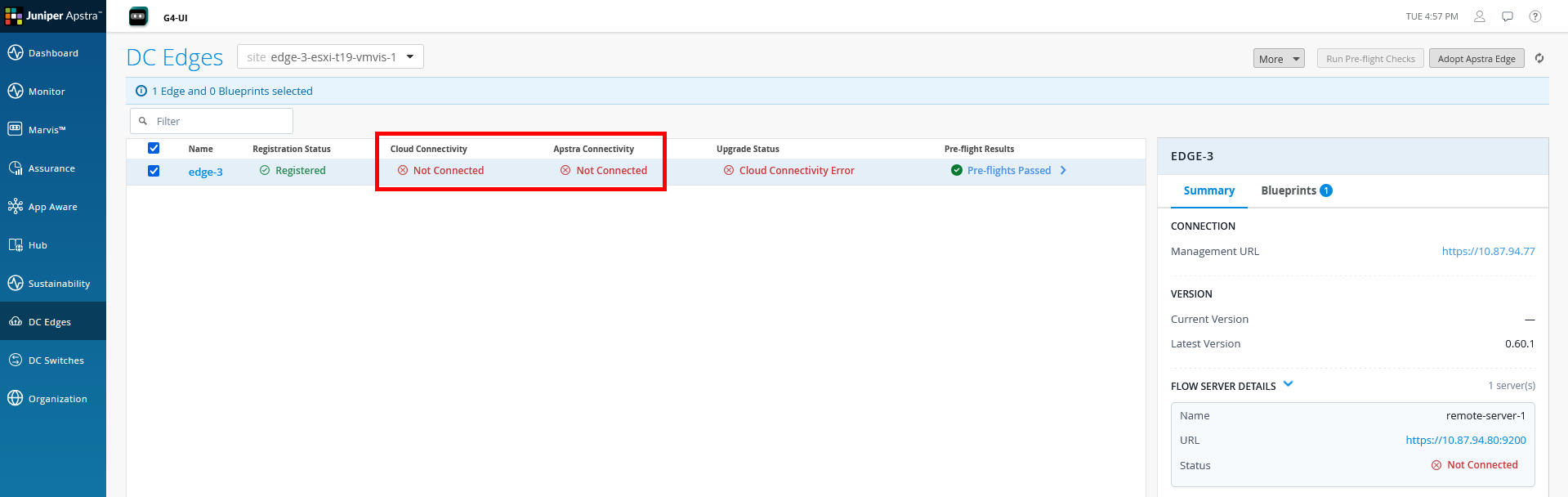Open the More dropdown menu

coord(1279,59)
